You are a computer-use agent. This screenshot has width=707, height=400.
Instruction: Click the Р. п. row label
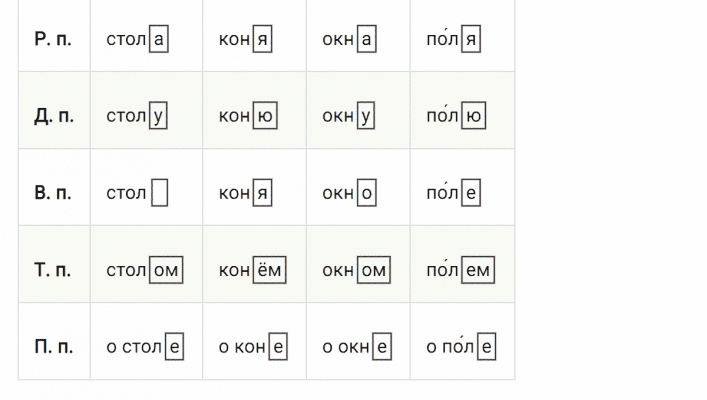(53, 39)
